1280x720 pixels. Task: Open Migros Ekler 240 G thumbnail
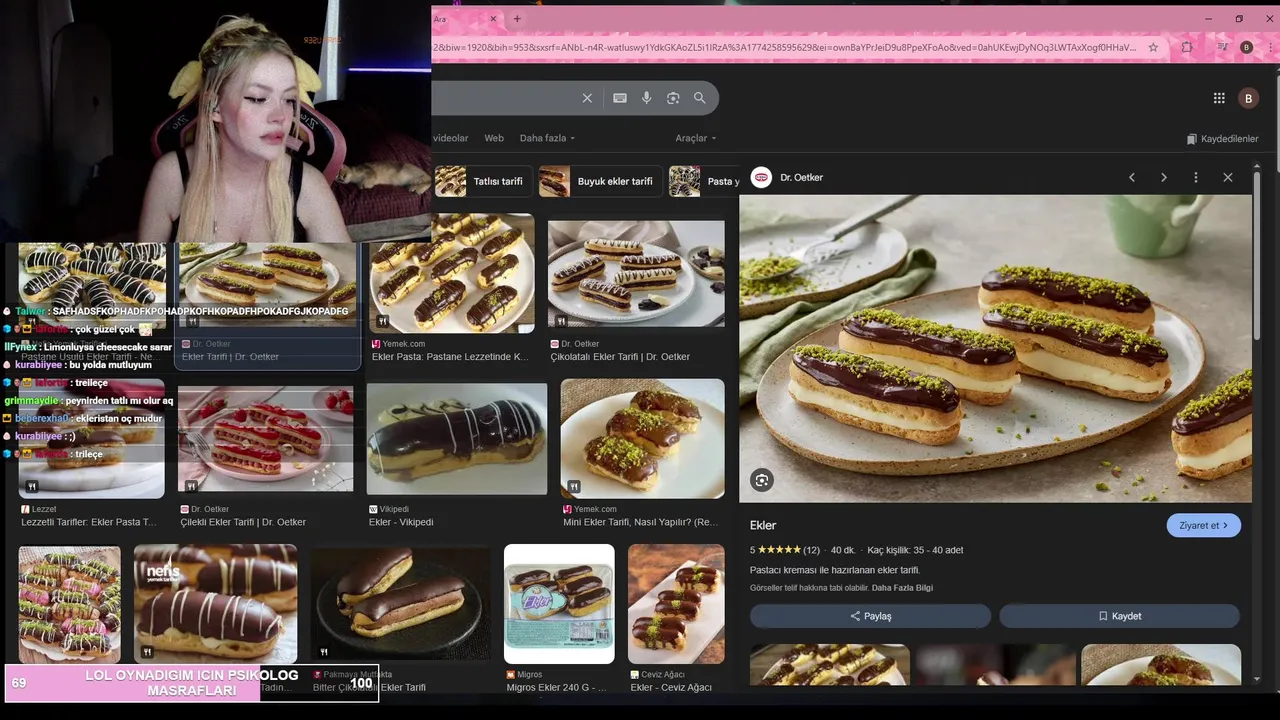[559, 604]
